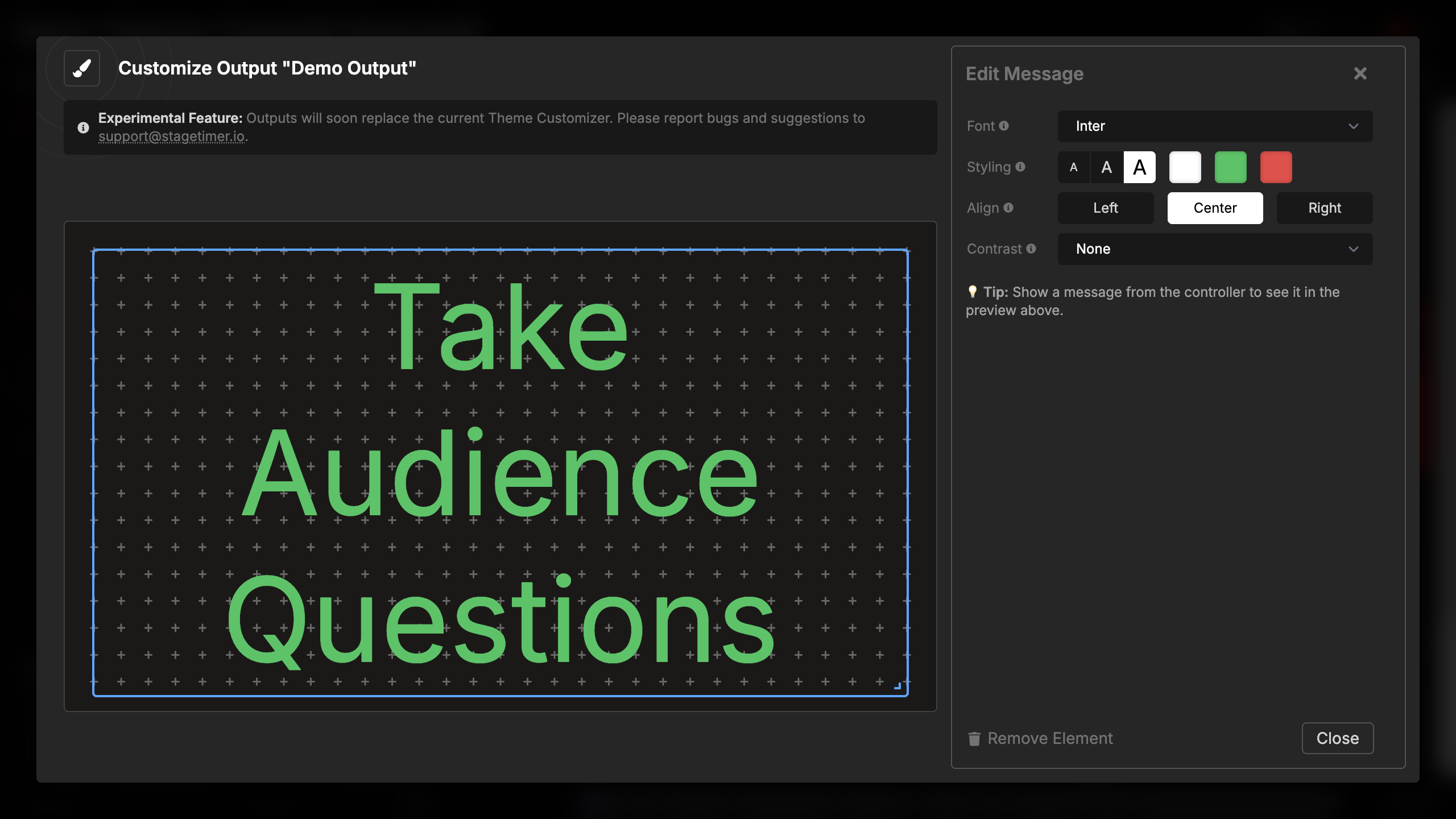
Task: Select the medium font size option
Action: 1107,167
